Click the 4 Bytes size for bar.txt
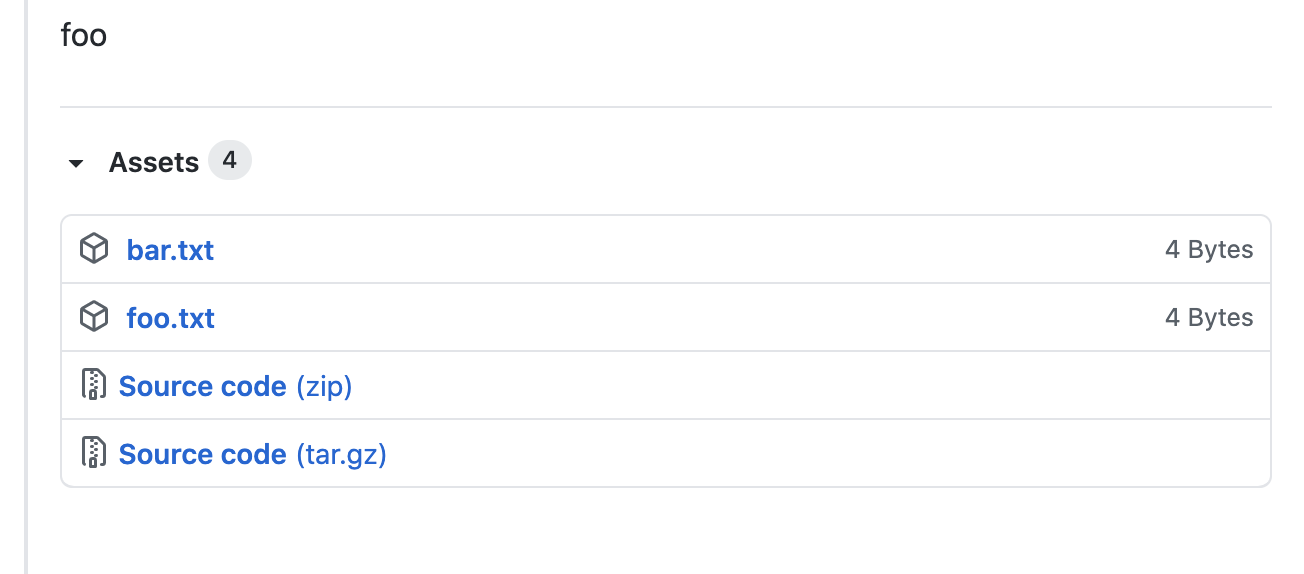This screenshot has width=1304, height=574. pyautogui.click(x=1208, y=250)
